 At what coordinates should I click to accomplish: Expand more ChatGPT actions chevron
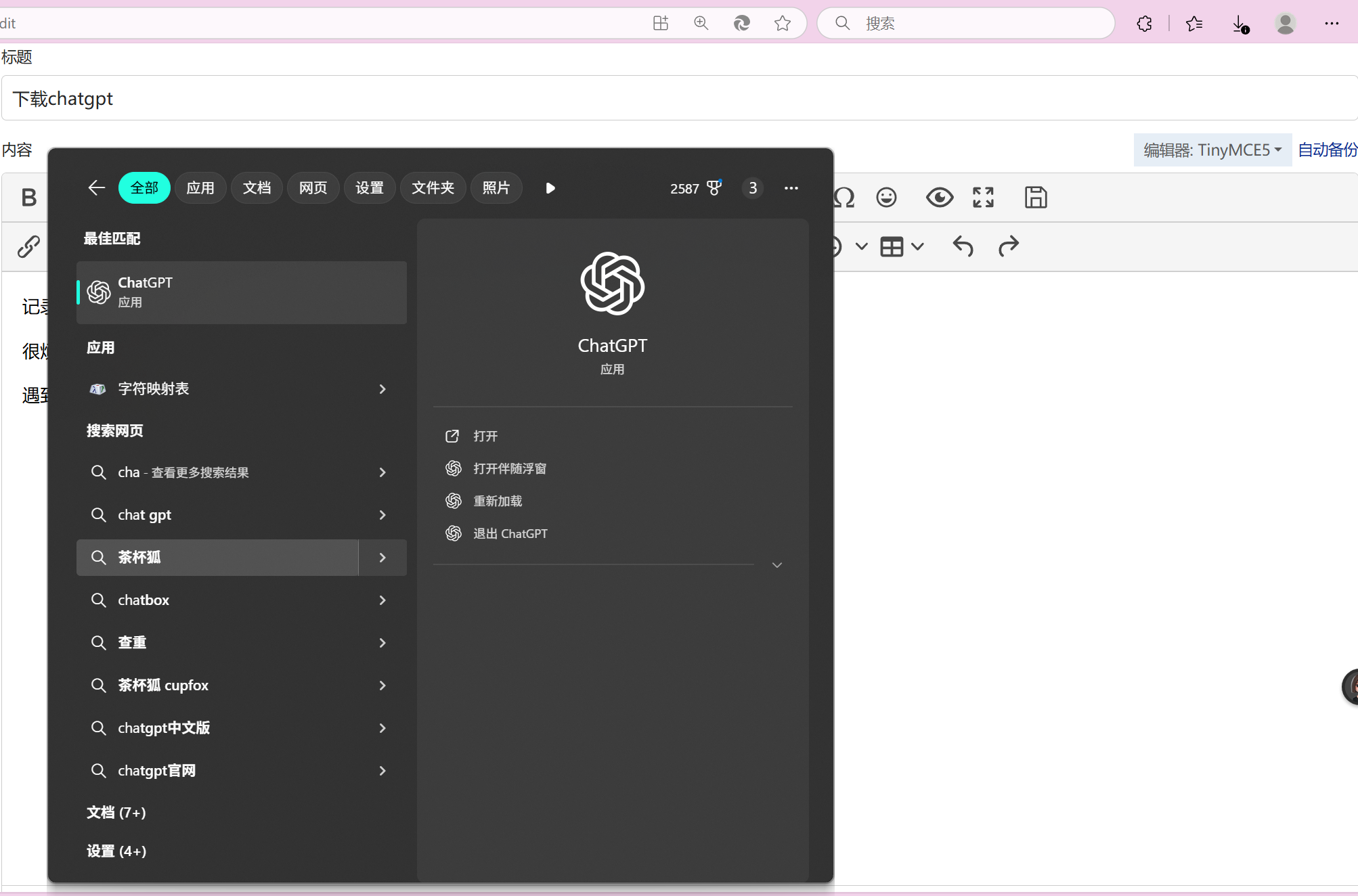tap(777, 565)
